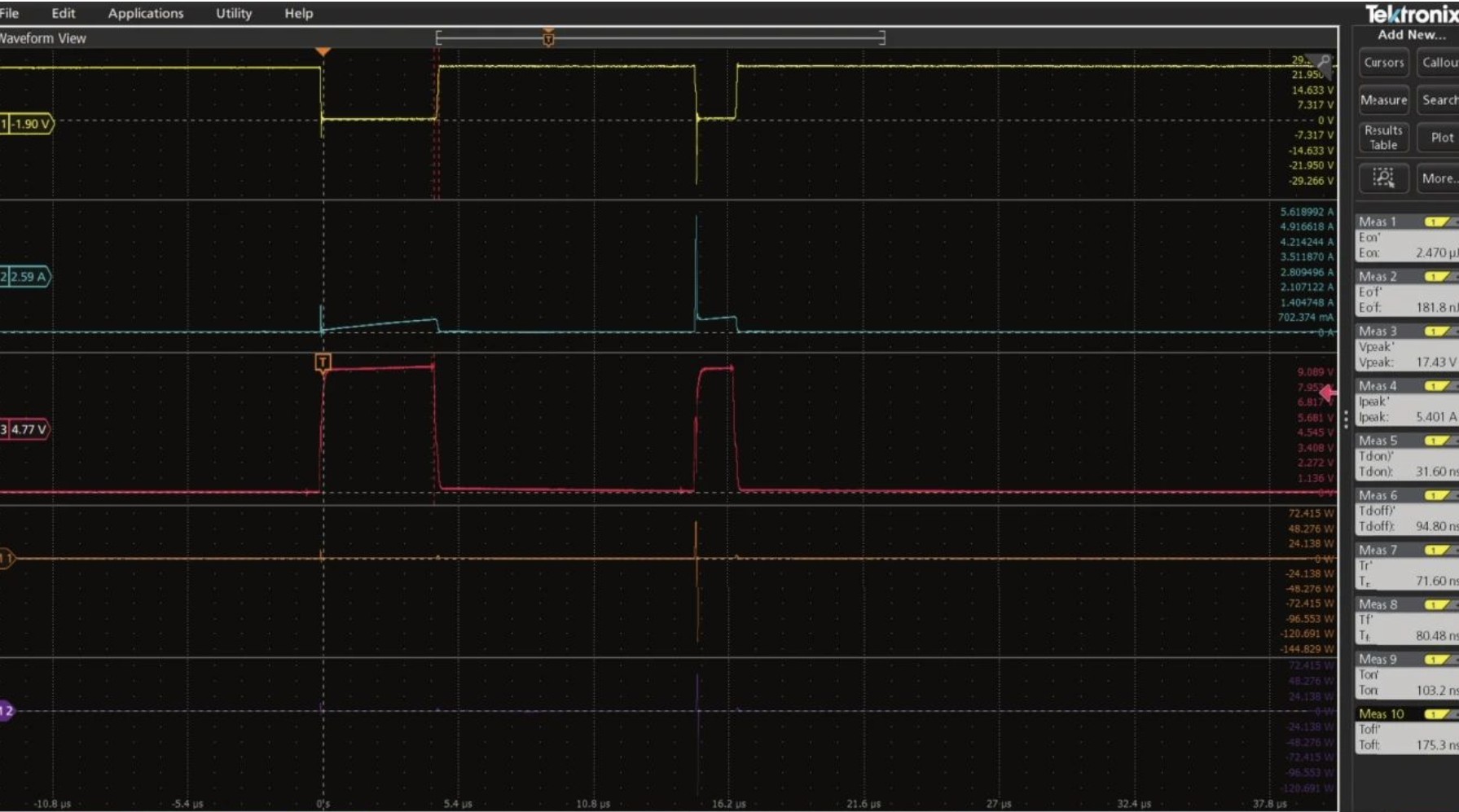Click the source tag icon on Meas 5

[x=1438, y=440]
